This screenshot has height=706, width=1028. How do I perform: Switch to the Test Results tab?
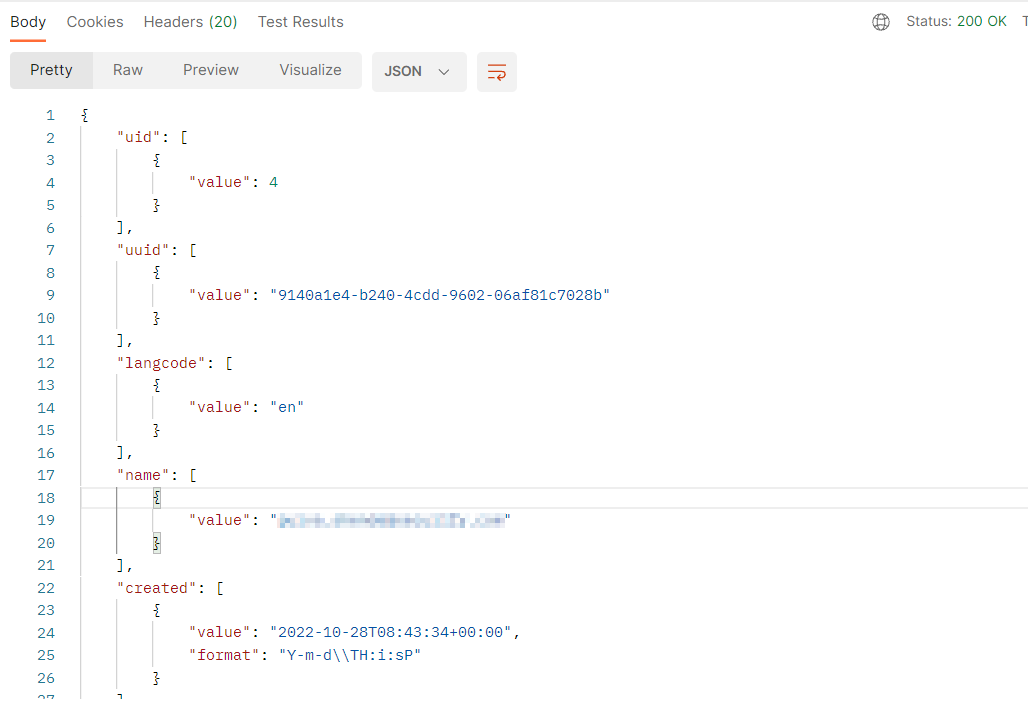300,22
